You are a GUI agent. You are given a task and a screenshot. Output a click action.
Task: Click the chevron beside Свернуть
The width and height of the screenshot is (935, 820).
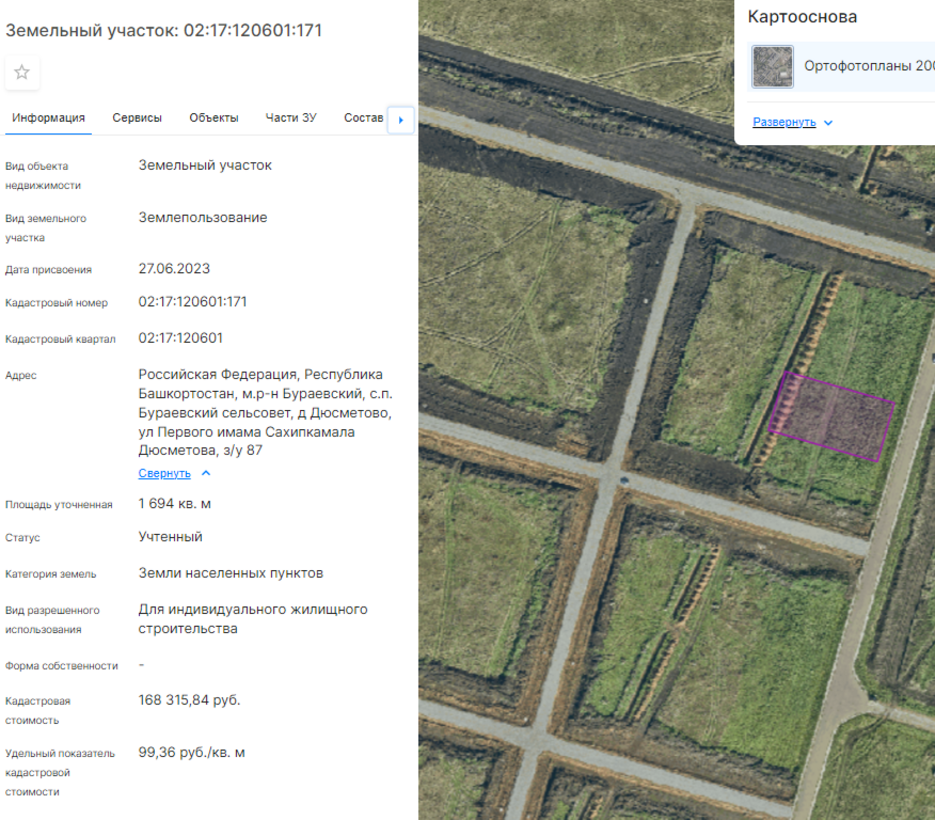[206, 474]
